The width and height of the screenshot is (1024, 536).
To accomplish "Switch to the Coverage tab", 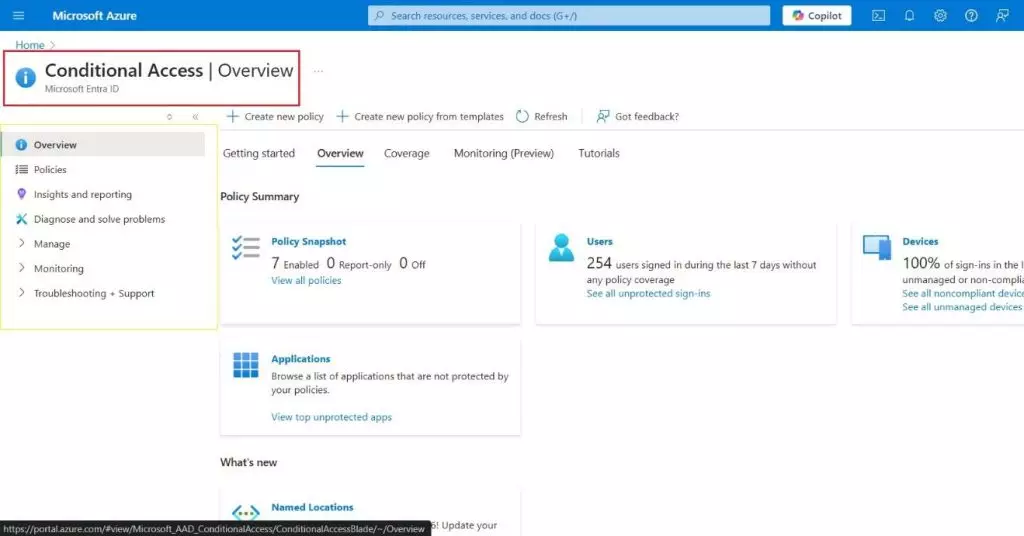I will click(406, 154).
